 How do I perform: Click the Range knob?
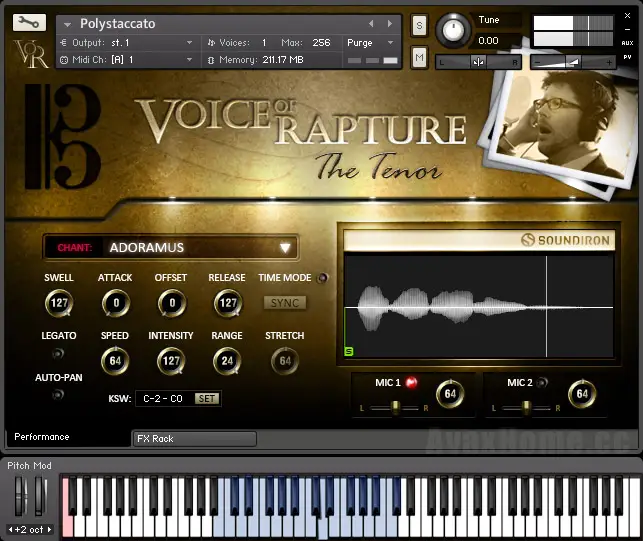tap(227, 361)
